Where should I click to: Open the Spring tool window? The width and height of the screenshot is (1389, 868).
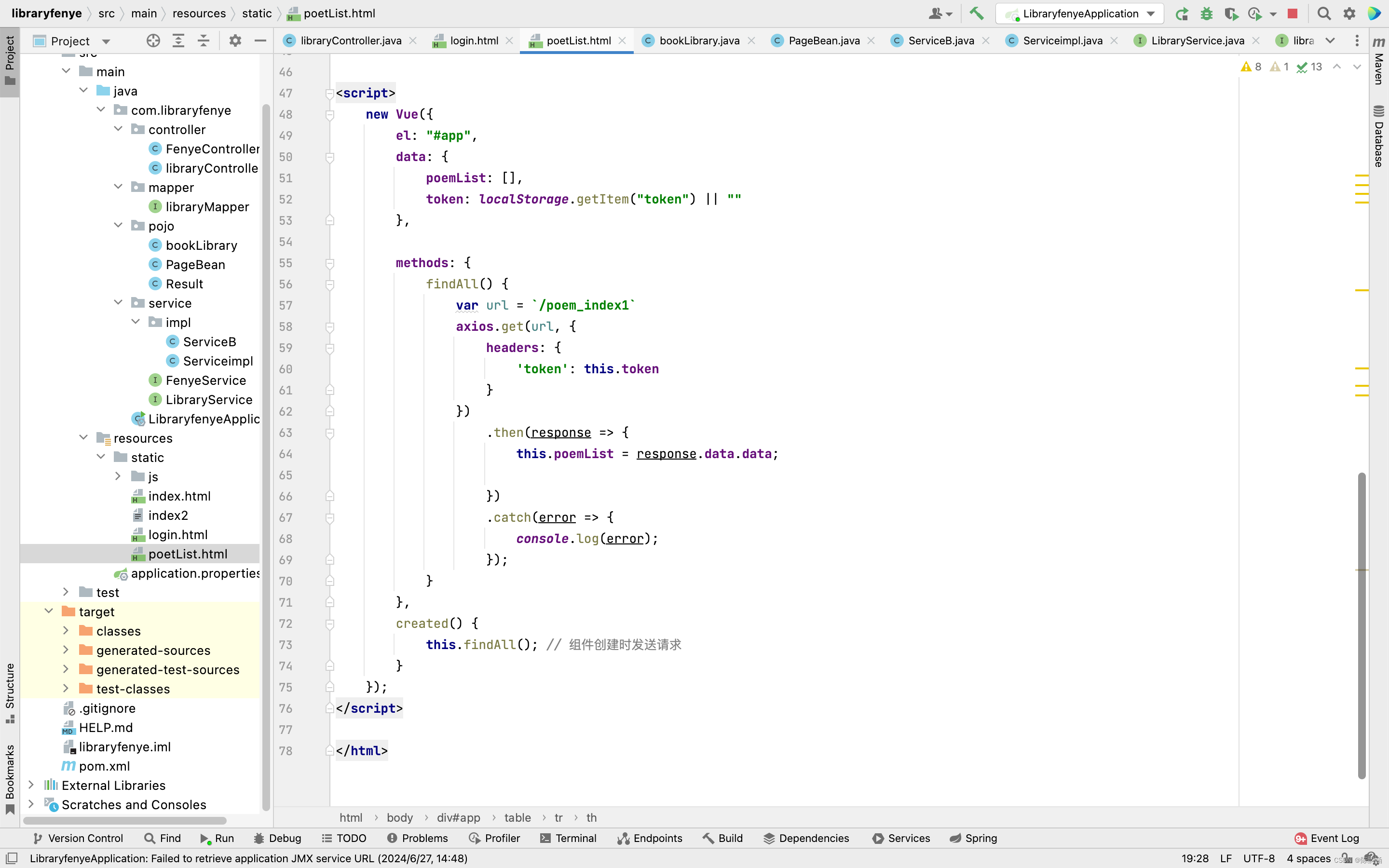click(x=973, y=838)
